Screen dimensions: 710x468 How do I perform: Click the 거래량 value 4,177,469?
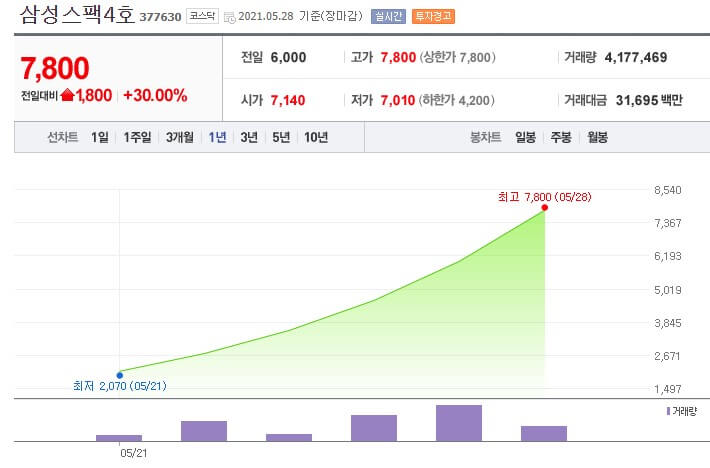pos(636,57)
